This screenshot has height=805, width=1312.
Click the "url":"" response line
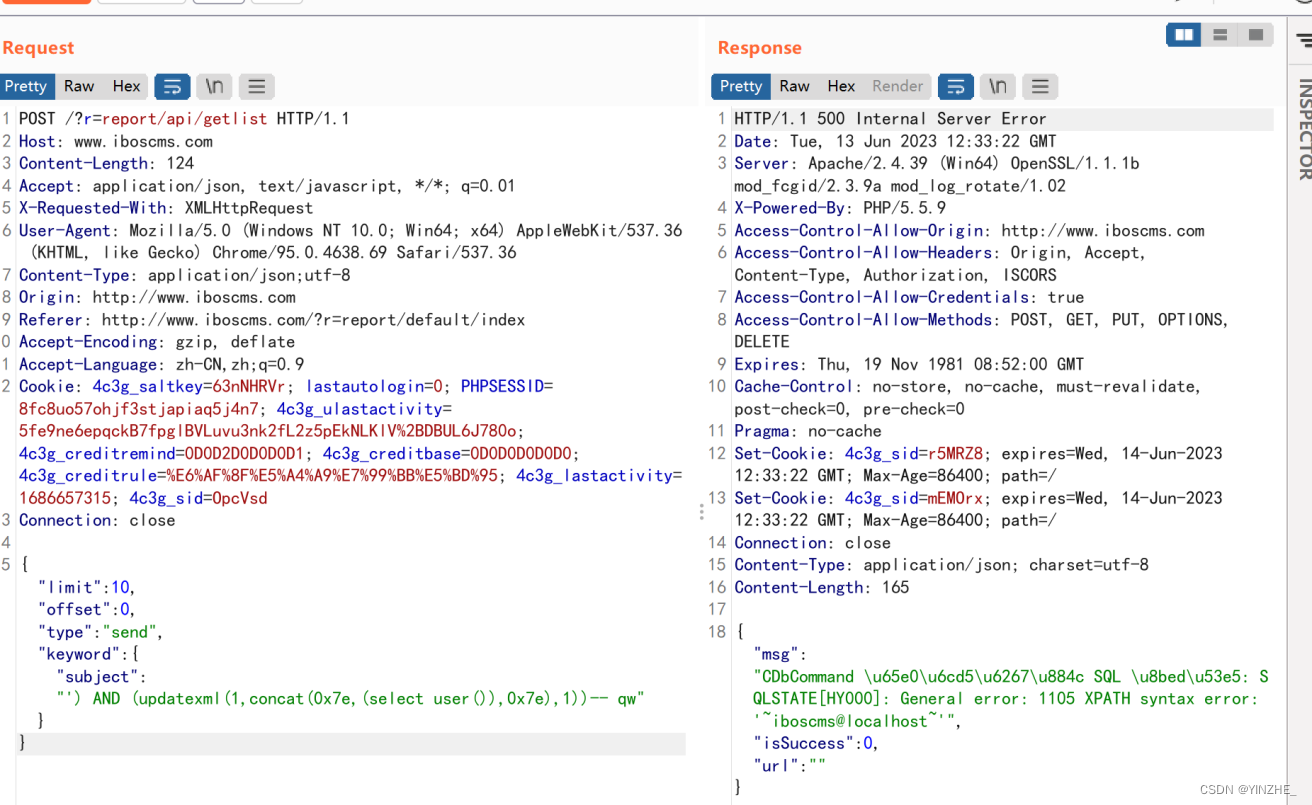tap(789, 766)
